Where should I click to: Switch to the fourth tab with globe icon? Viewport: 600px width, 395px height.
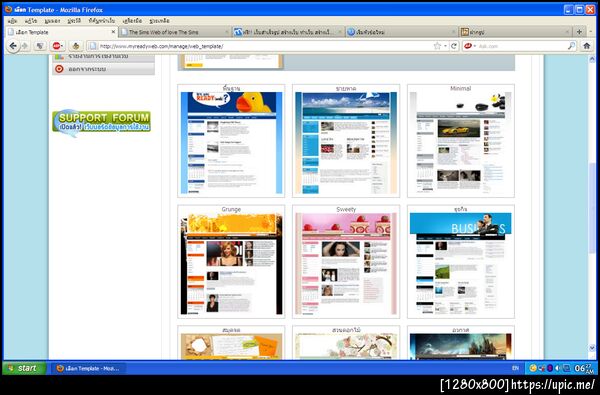tap(401, 32)
